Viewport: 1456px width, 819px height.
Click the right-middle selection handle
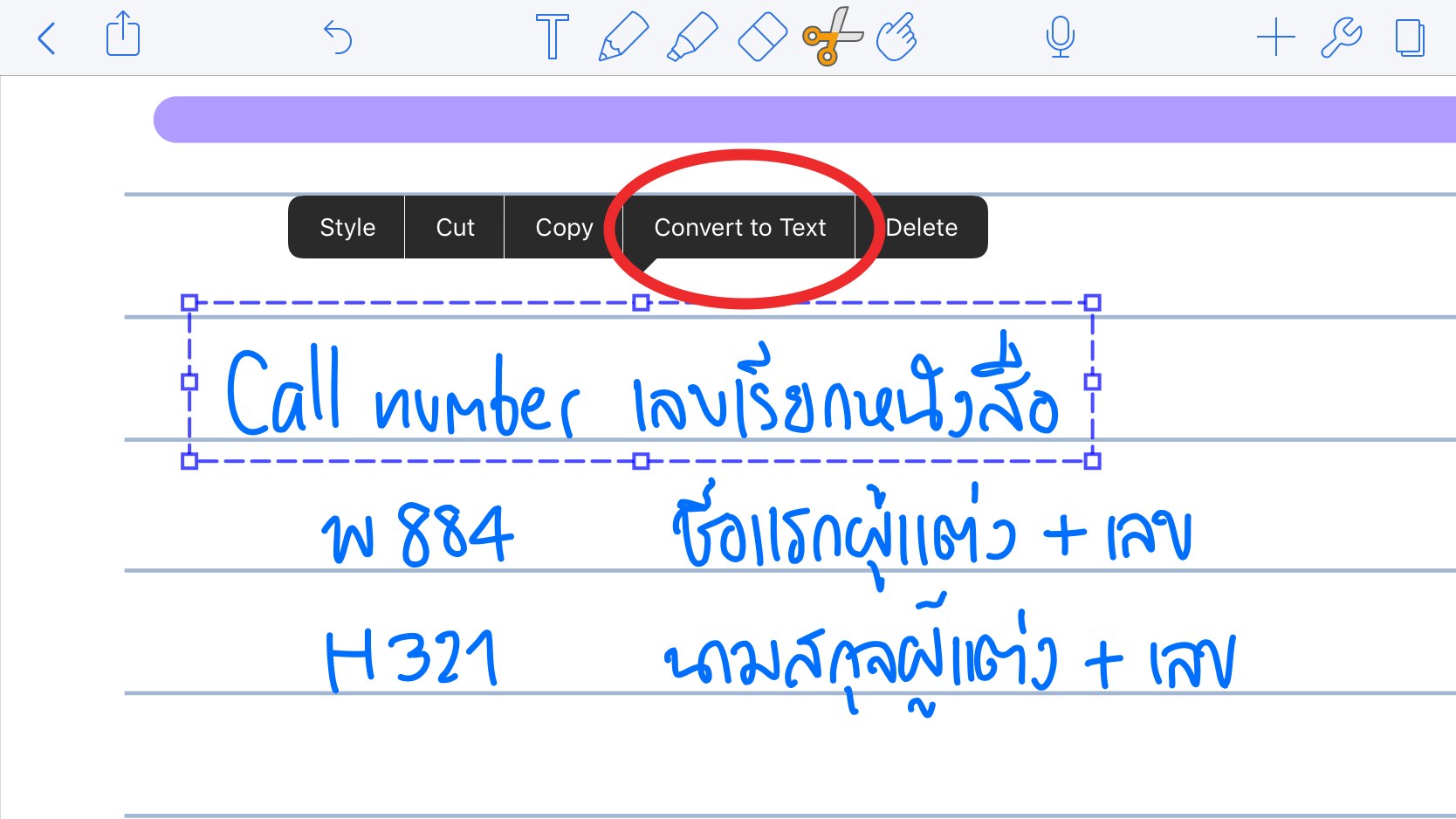(x=1092, y=382)
